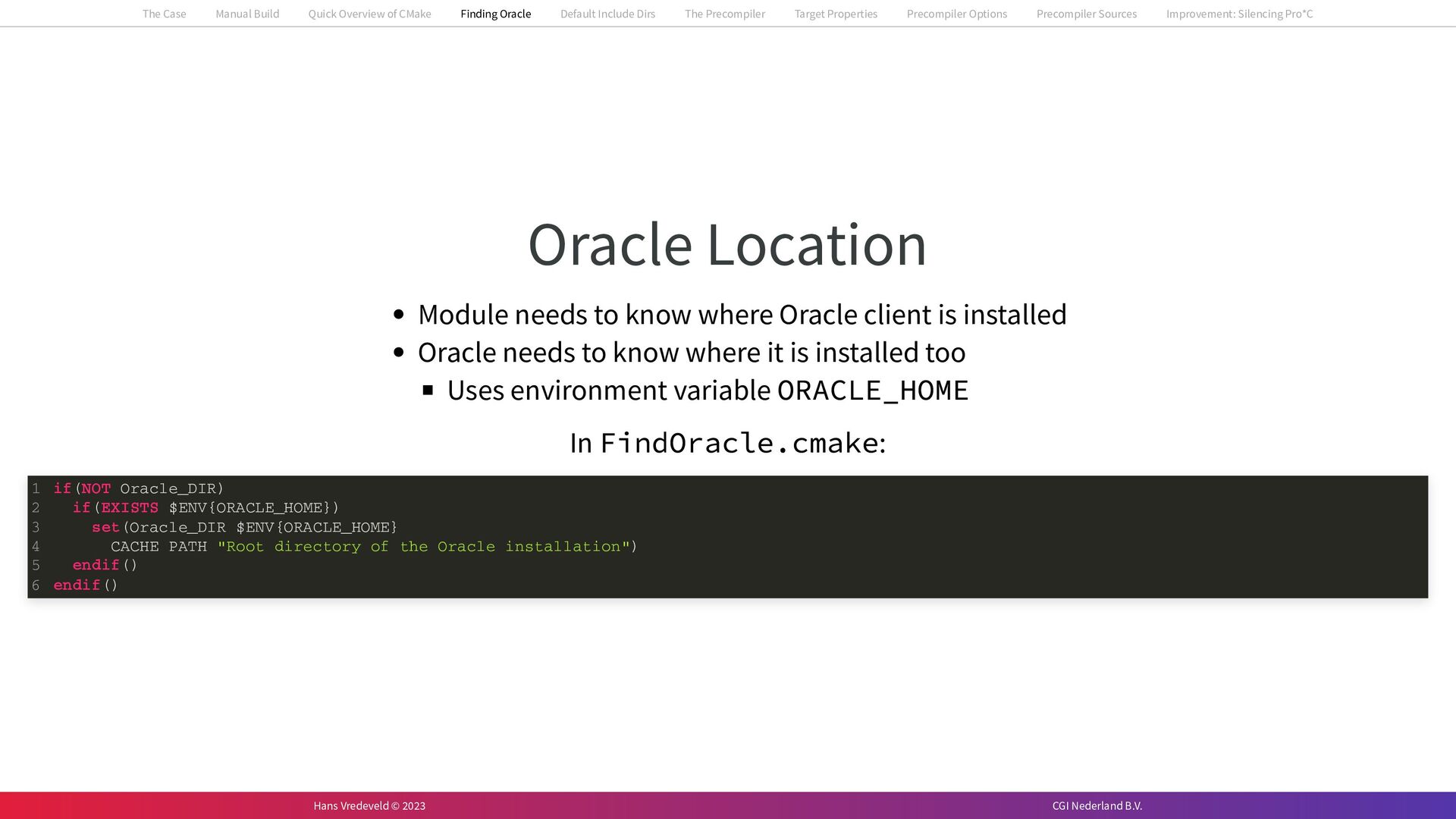Open 'The Precompiler' section link

(x=724, y=14)
